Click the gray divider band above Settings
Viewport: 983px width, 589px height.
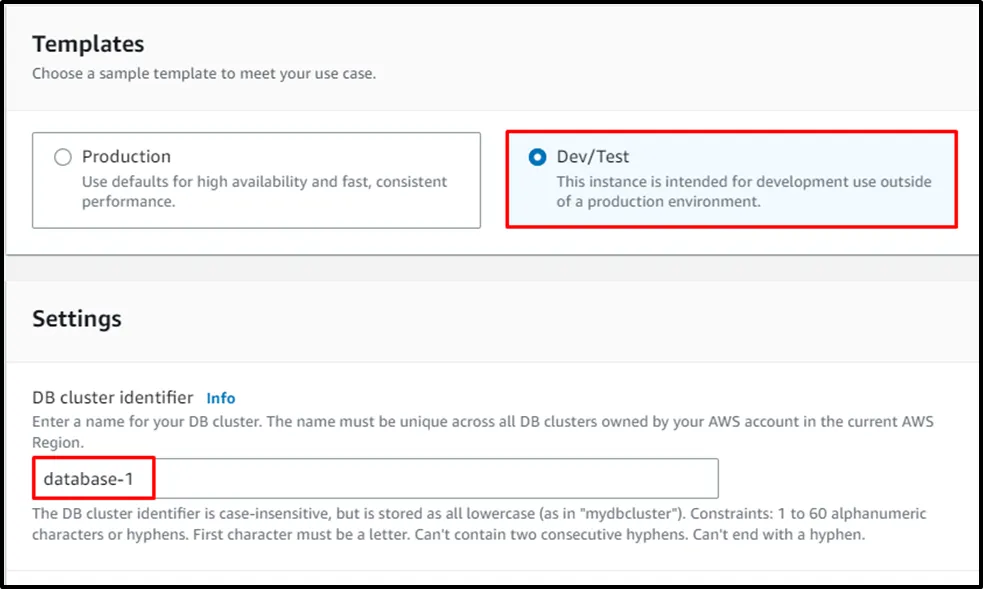point(491,268)
